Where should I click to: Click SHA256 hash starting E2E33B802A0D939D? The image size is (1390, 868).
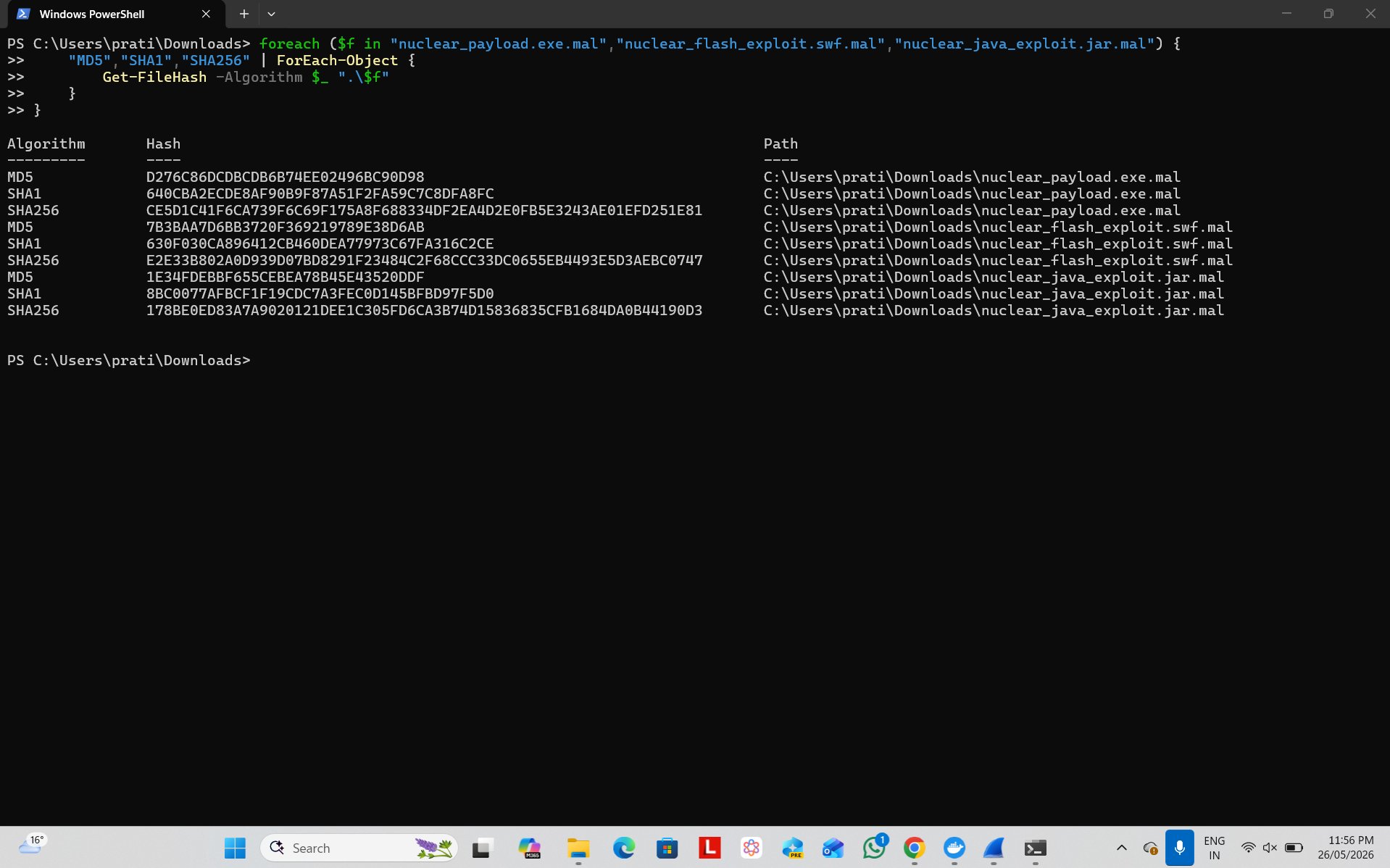[424, 260]
